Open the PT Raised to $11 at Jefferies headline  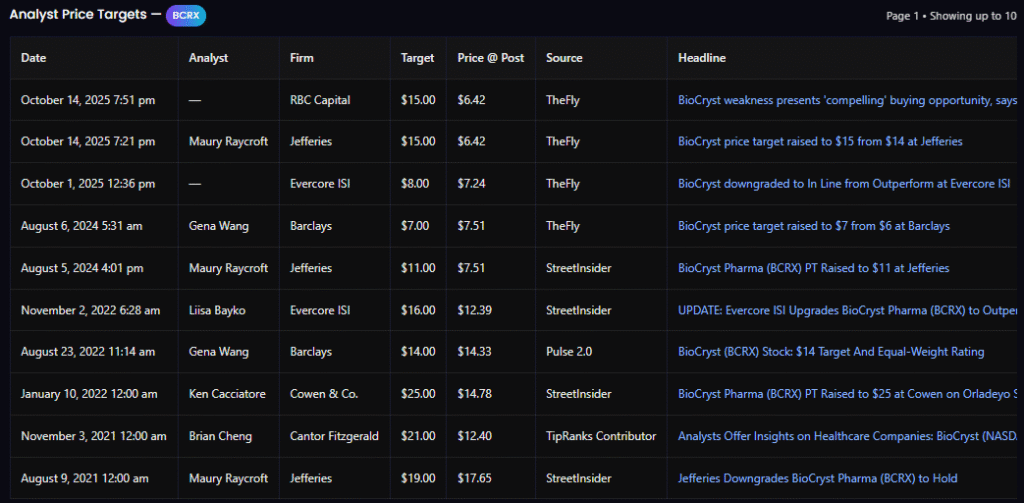813,268
